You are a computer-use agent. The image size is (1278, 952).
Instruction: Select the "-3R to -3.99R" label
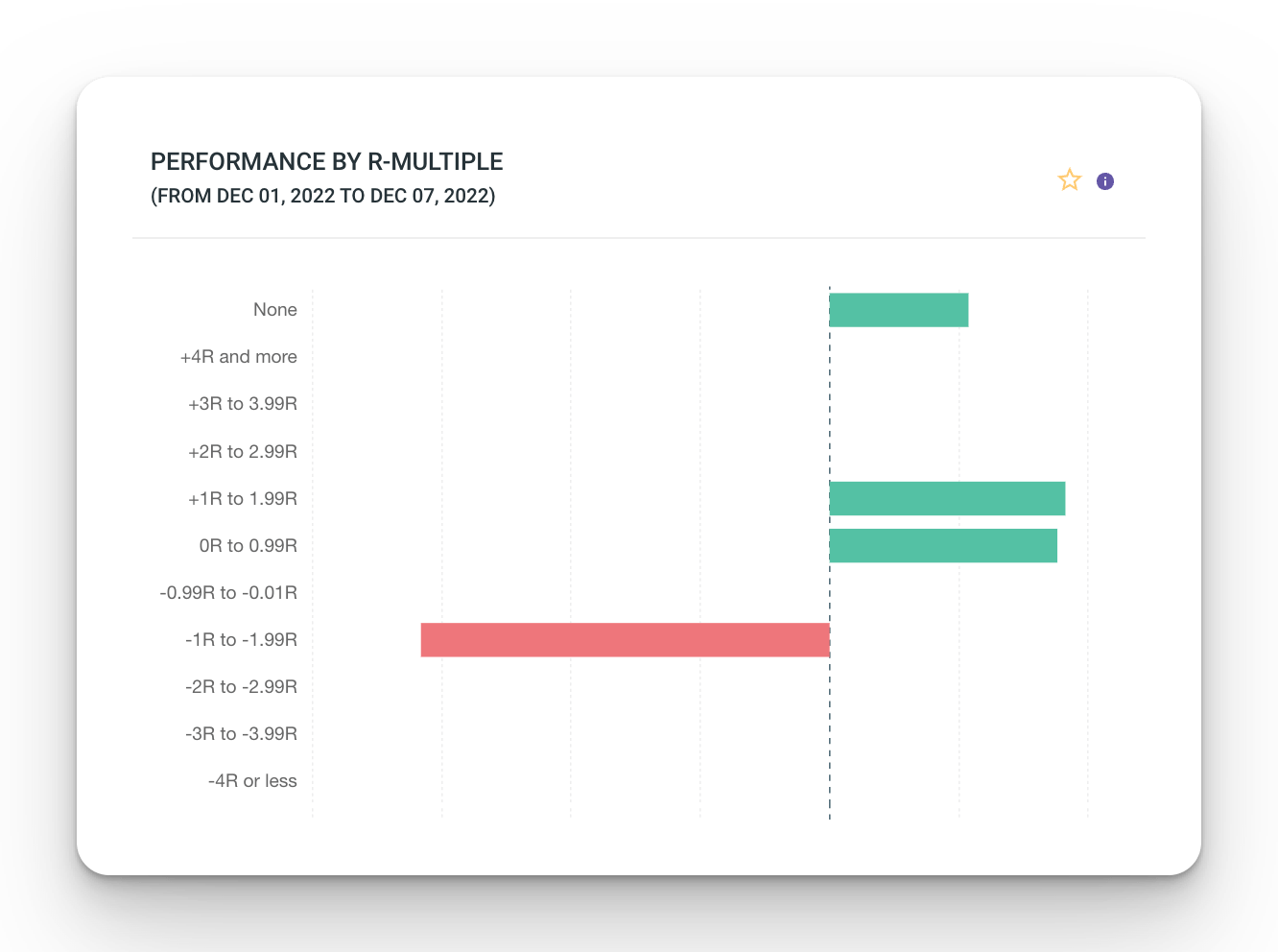(241, 734)
